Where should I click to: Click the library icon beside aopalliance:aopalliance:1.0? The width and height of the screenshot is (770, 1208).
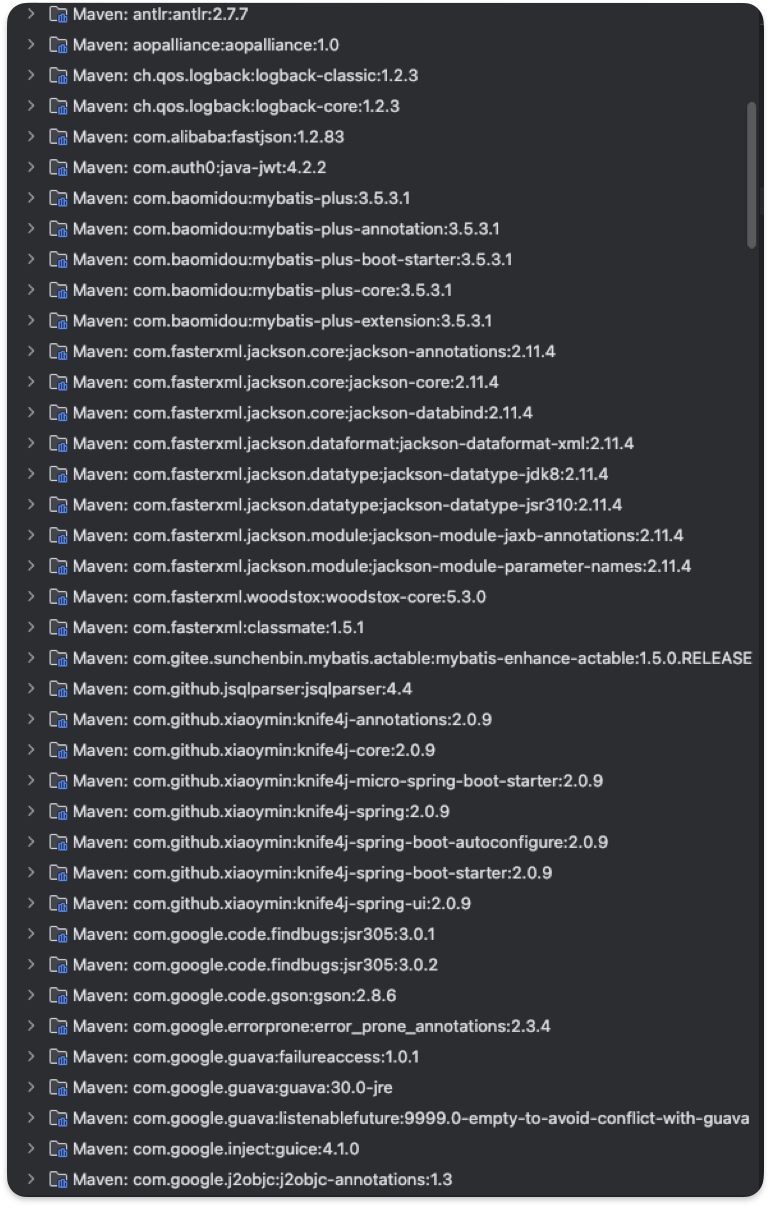[58, 45]
